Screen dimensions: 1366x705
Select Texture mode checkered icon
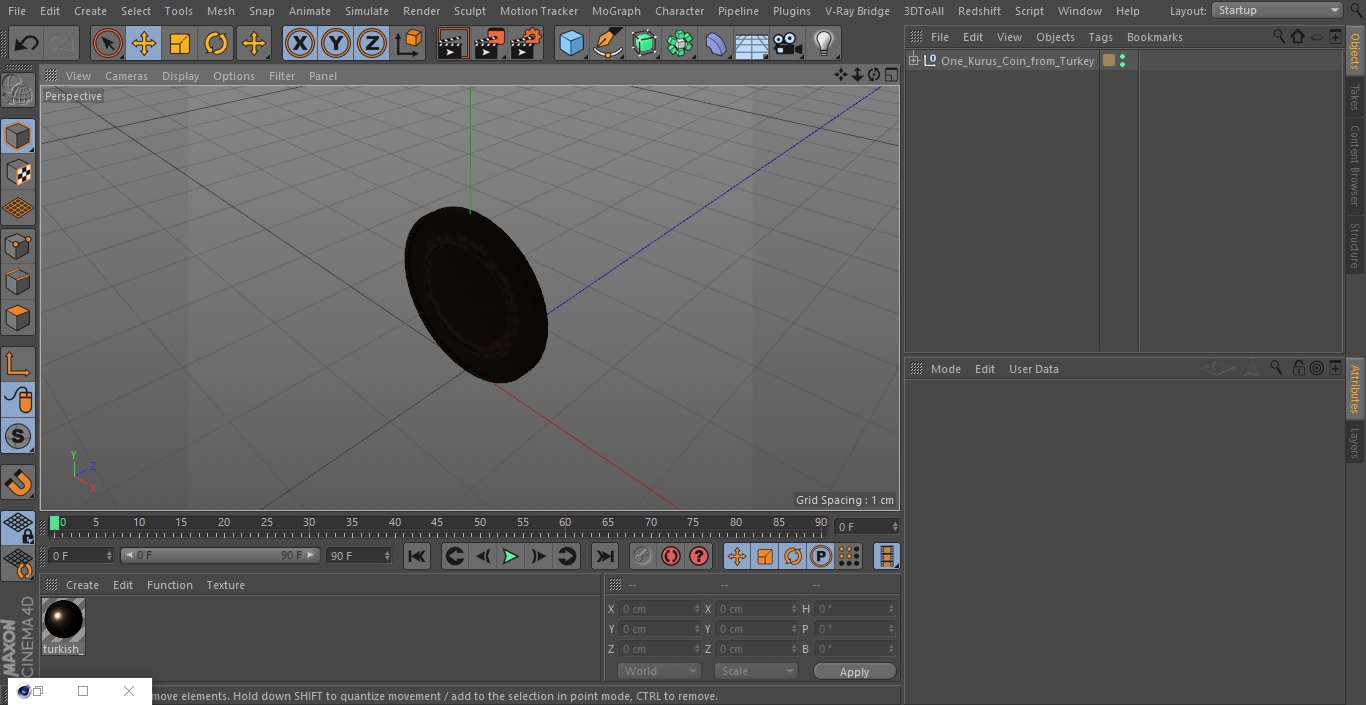(x=18, y=172)
